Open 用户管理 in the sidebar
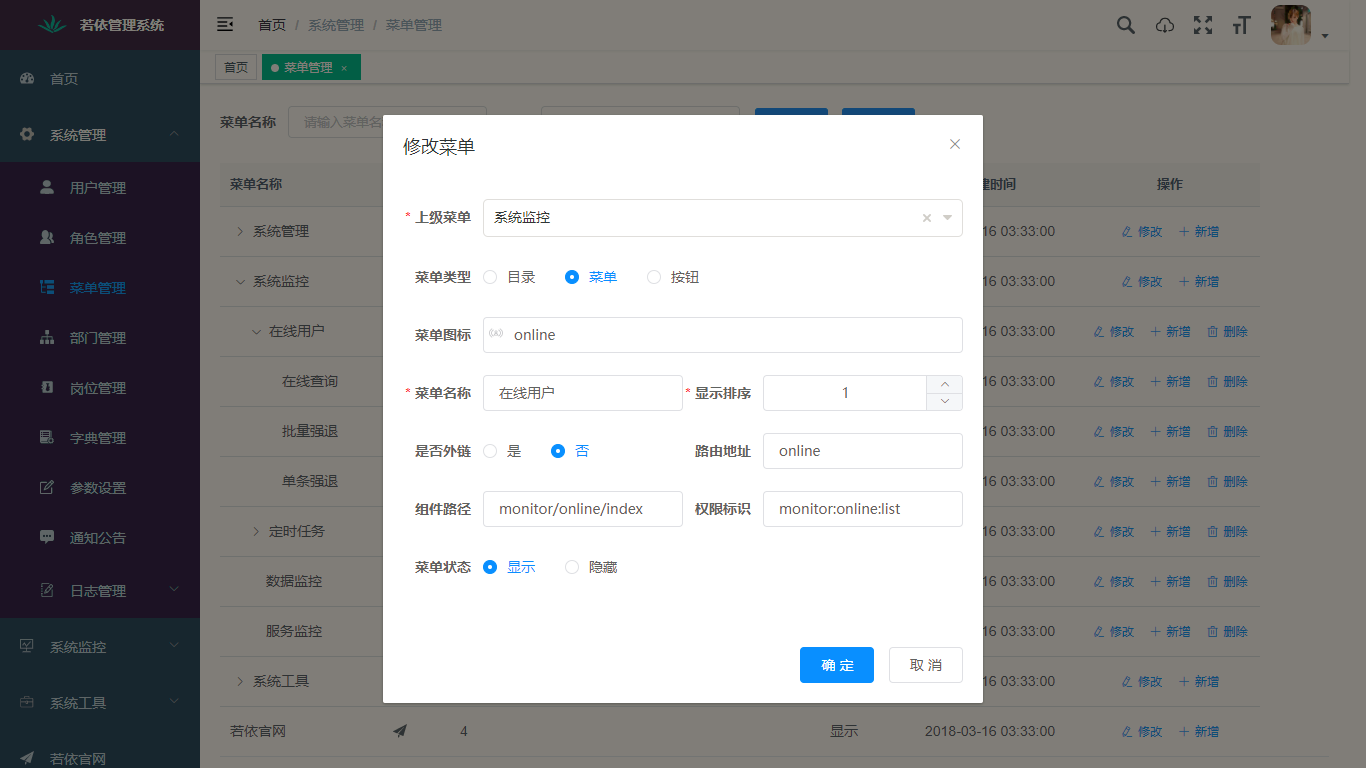 100,188
